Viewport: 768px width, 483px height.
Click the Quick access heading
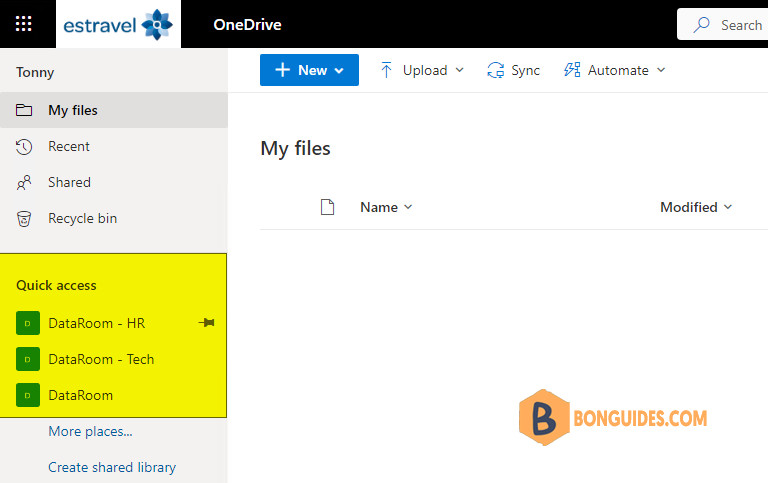pyautogui.click(x=56, y=285)
